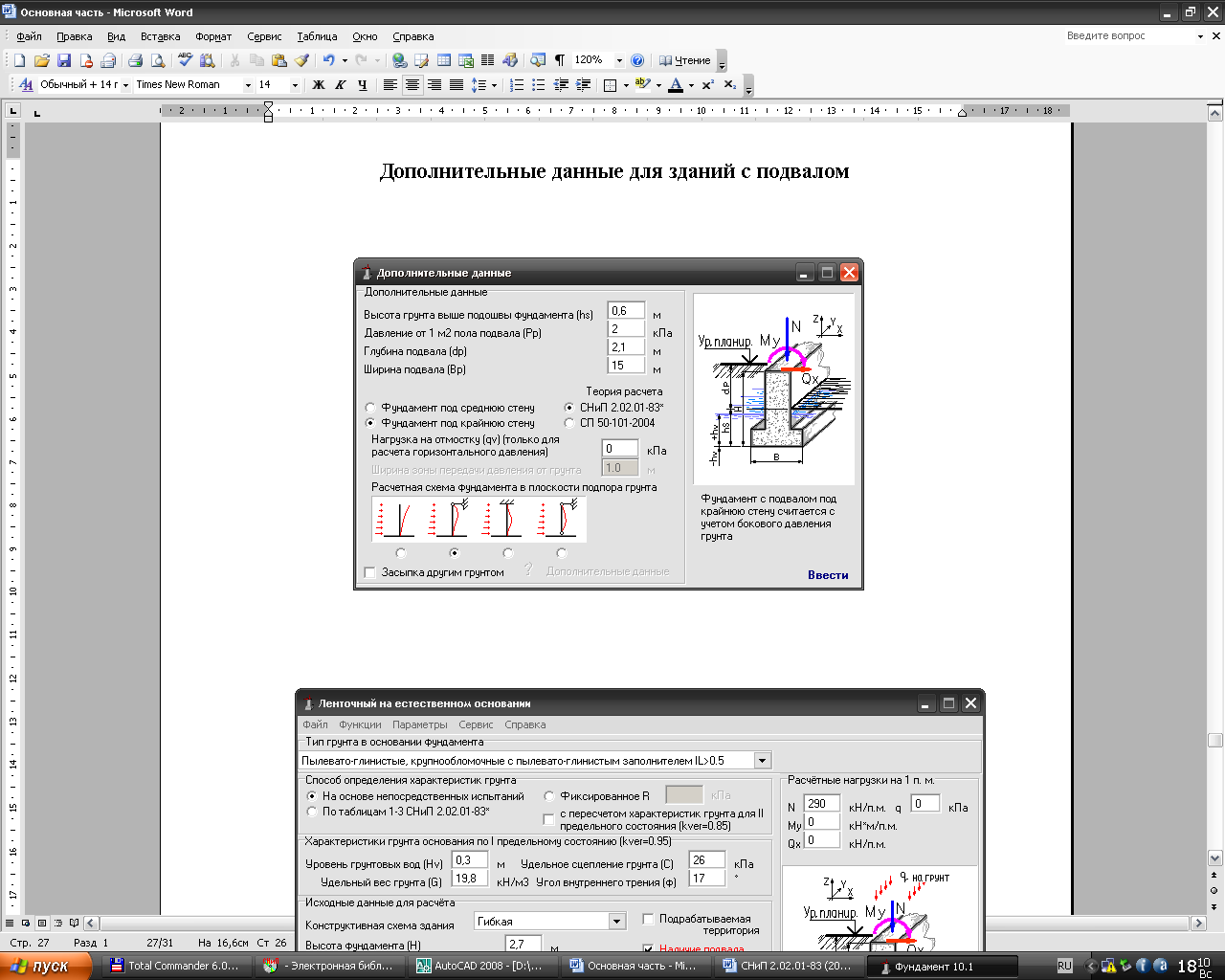
Task: Apply a bulleted list
Action: tap(539, 84)
